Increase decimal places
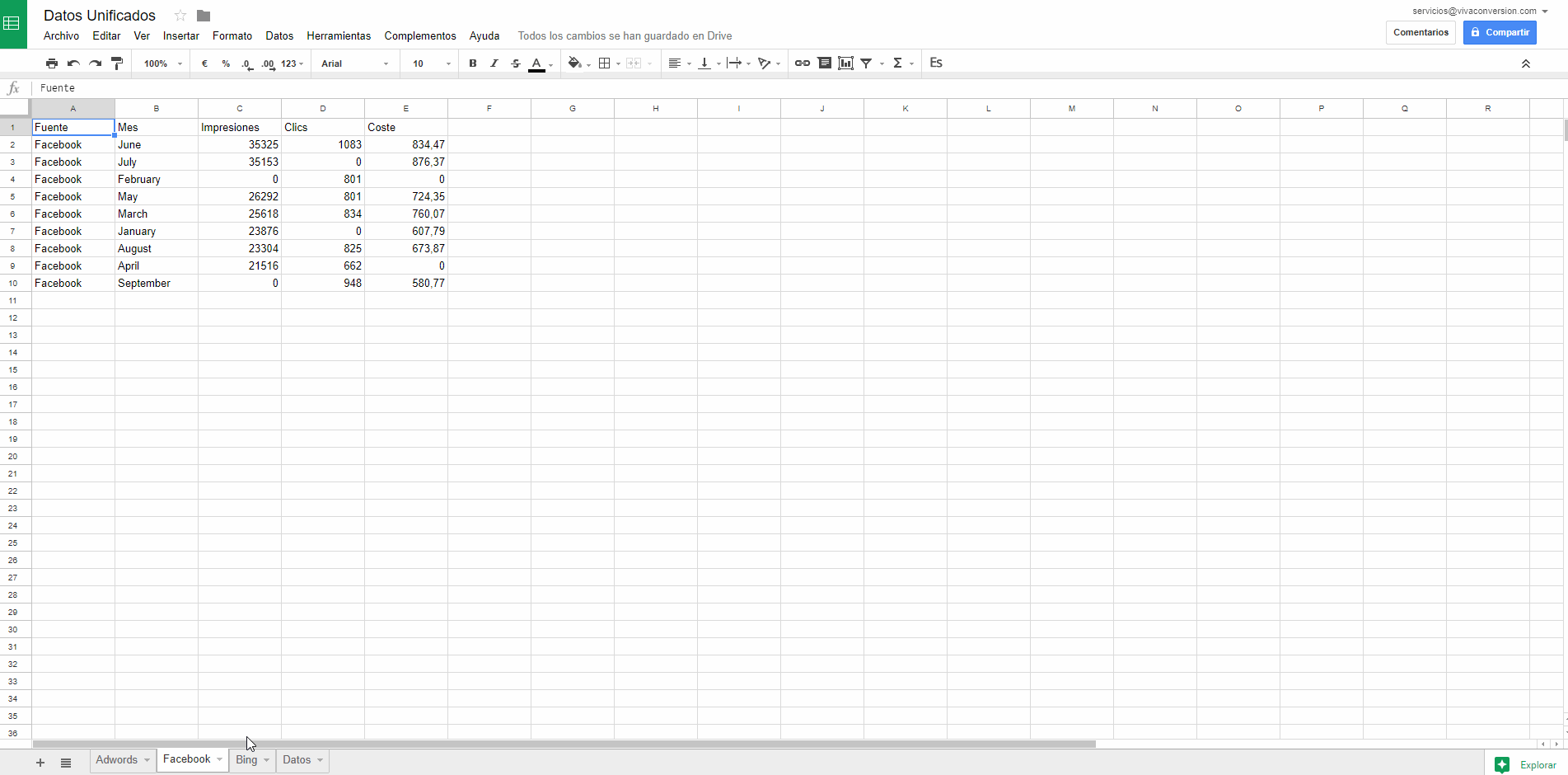The width and height of the screenshot is (1568, 775). pos(268,63)
